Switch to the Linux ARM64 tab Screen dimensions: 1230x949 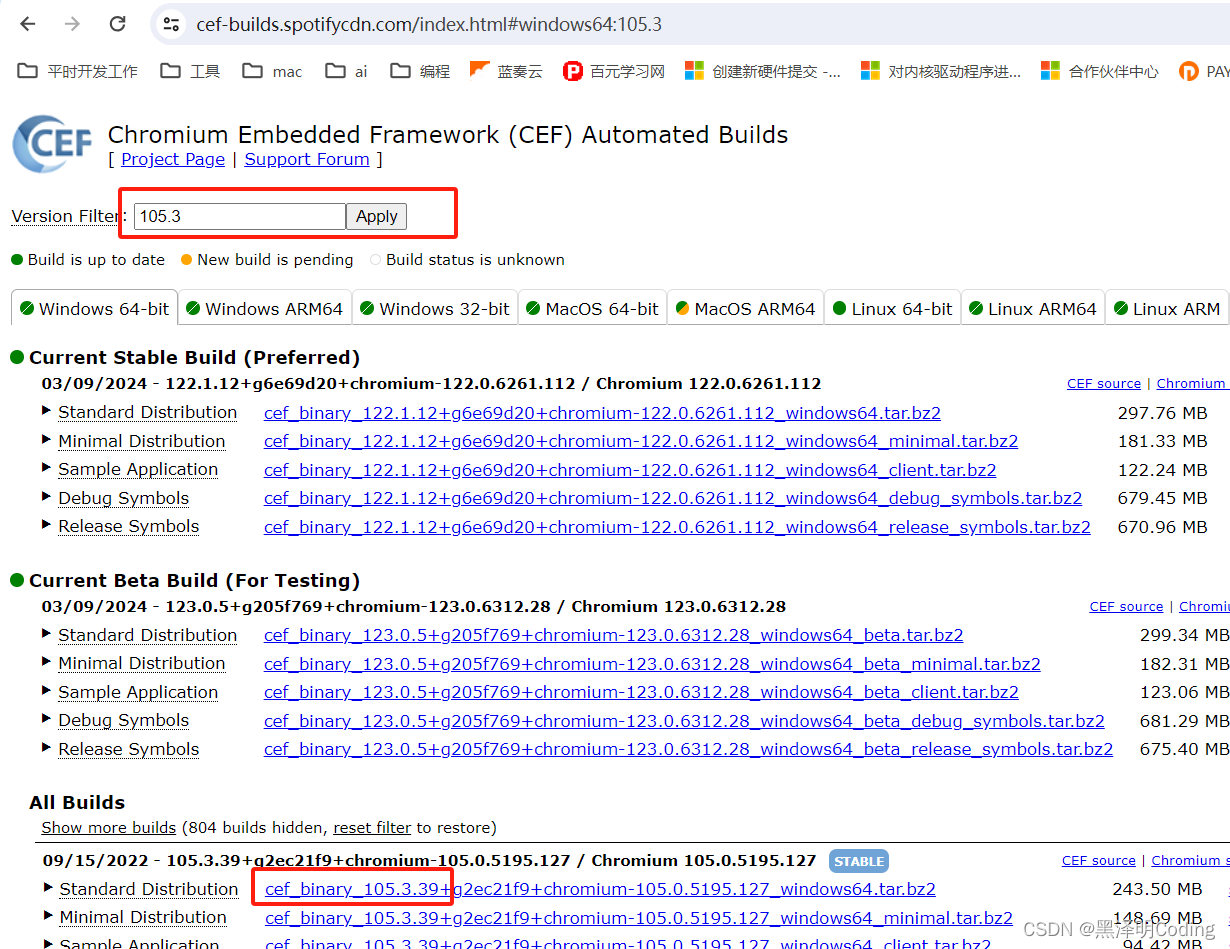point(1032,308)
